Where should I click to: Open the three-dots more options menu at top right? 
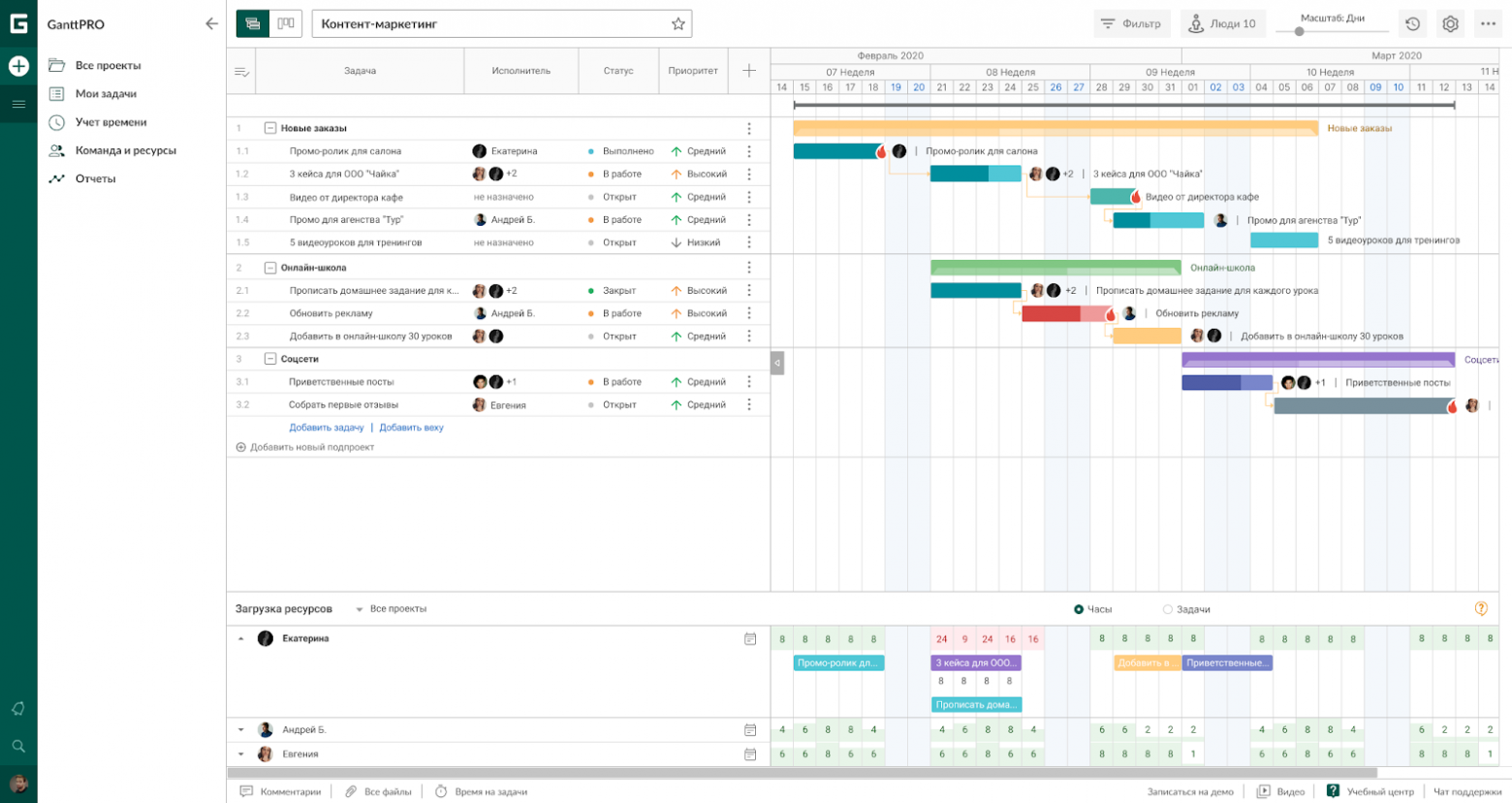point(1488,24)
